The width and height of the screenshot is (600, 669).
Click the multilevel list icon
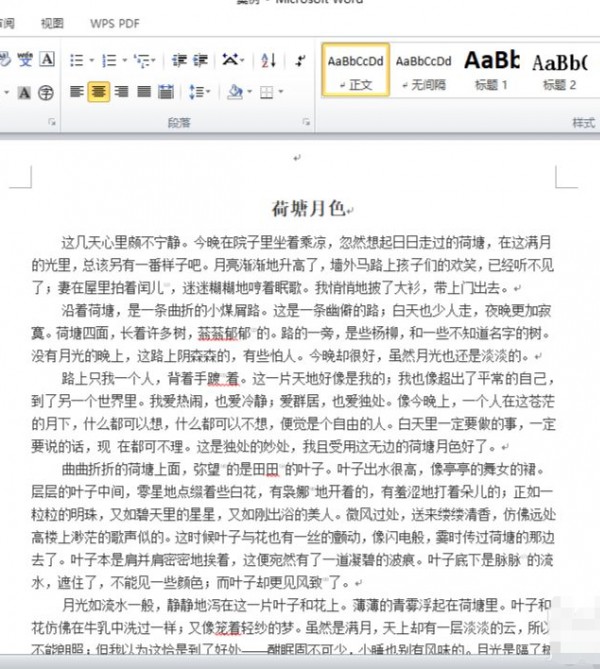(141, 60)
